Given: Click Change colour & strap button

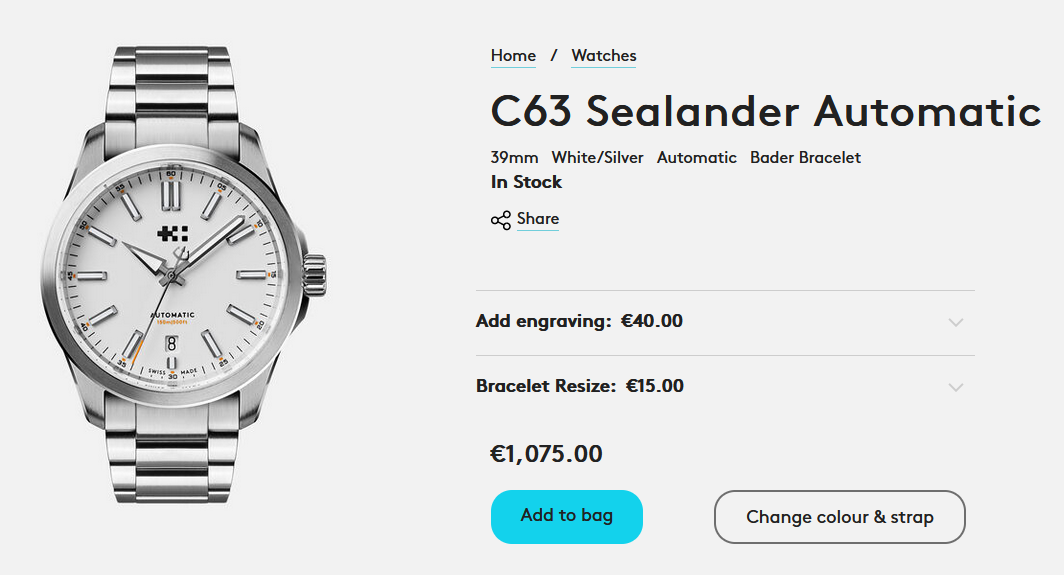Looking at the screenshot, I should 839,517.
